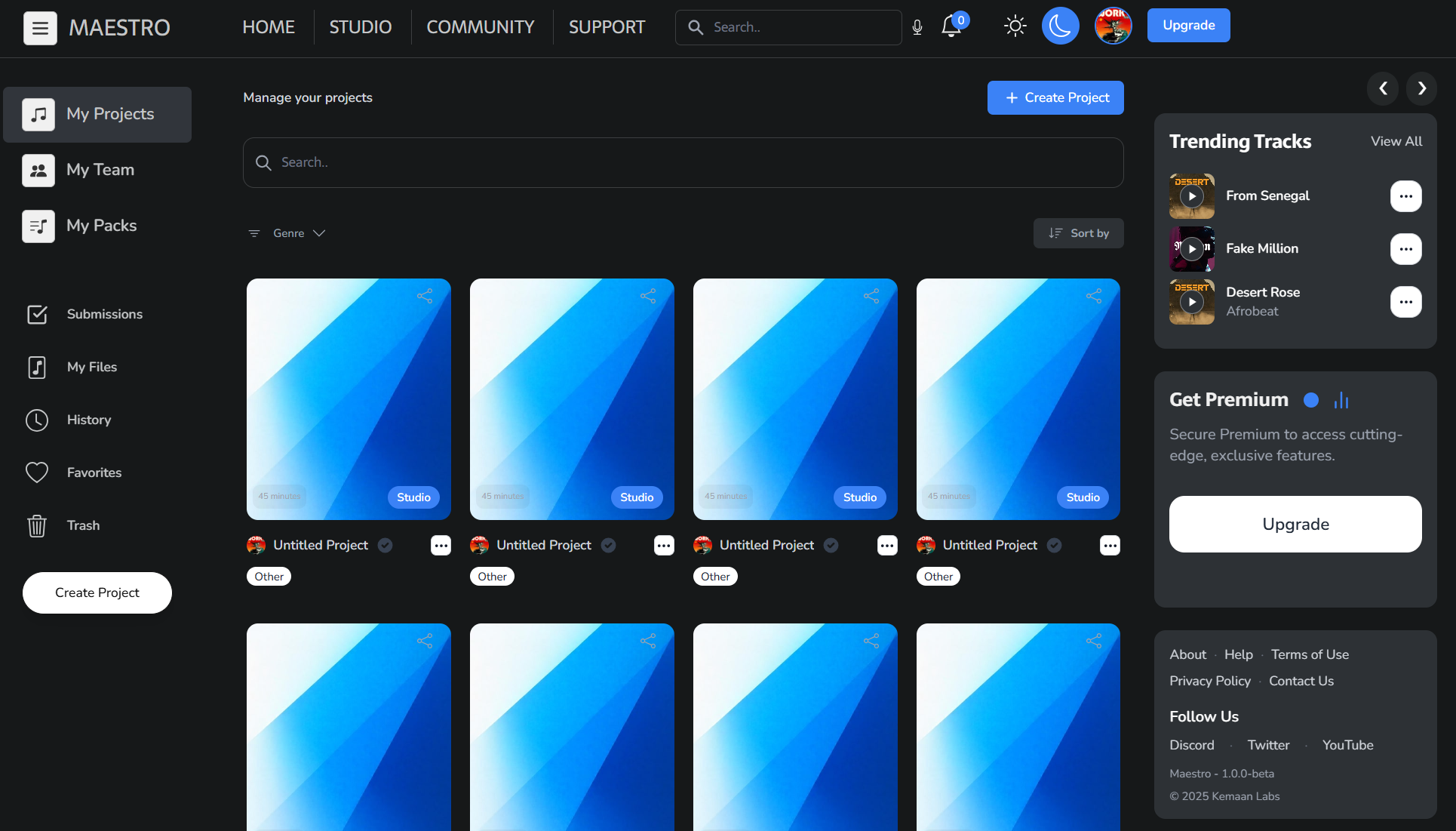
Task: Enable light mode with the sun toggle
Action: coord(1015,26)
